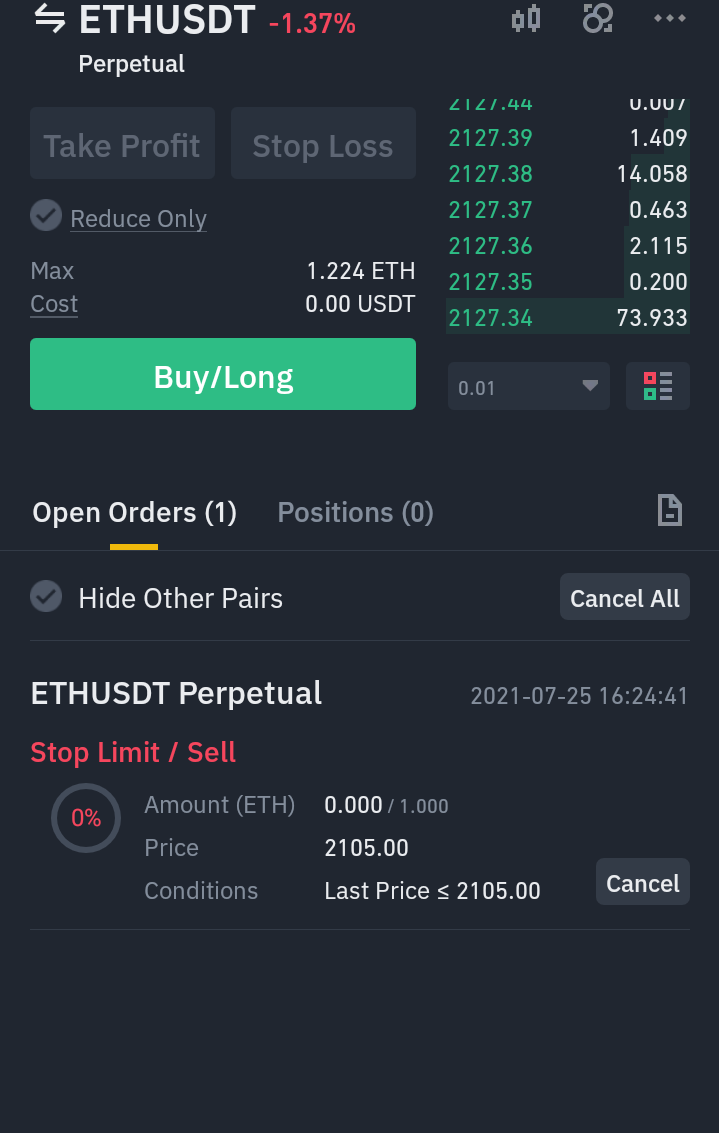This screenshot has height=1133, width=719.
Task: Tap the swap pair arrows icon
Action: (50, 19)
